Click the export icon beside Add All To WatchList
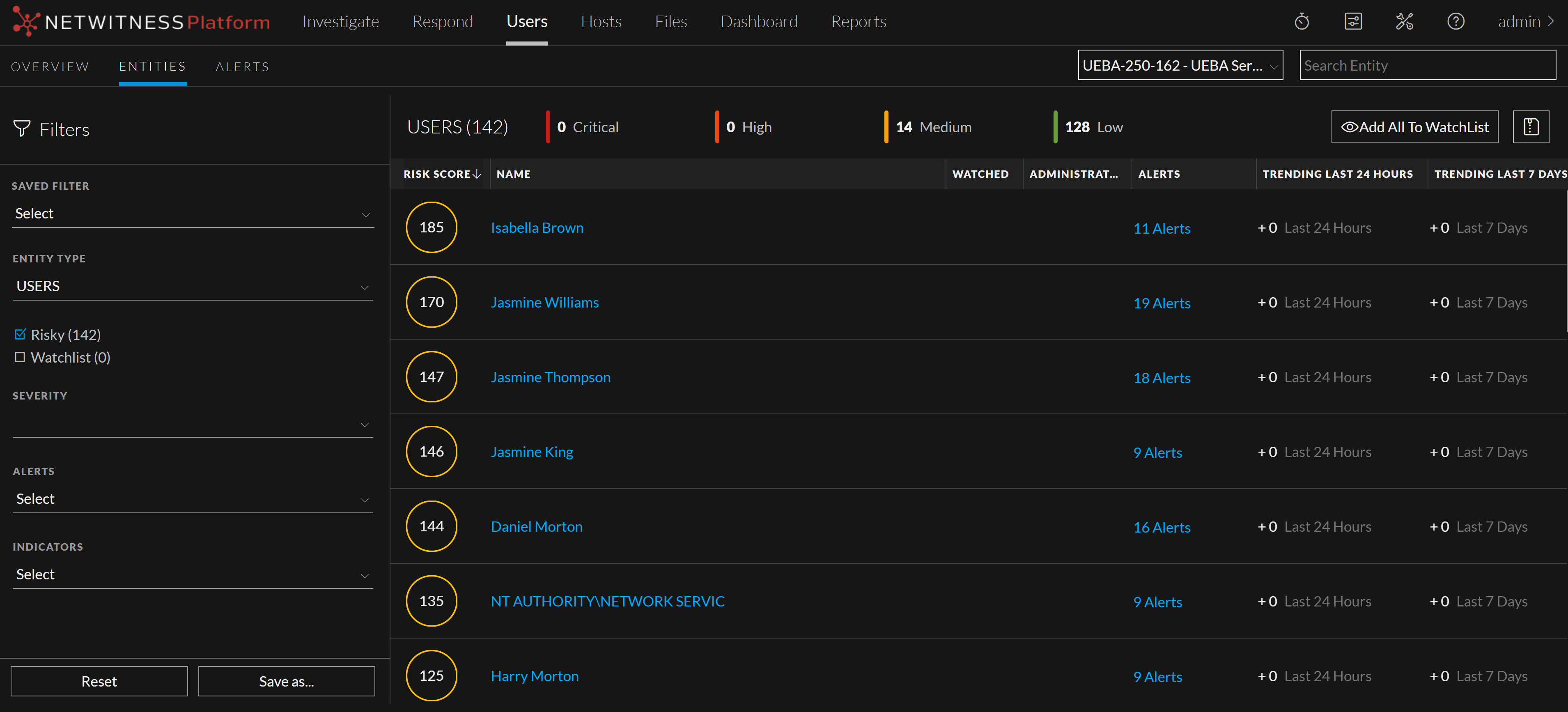Image resolution: width=1568 pixels, height=712 pixels. [1530, 126]
